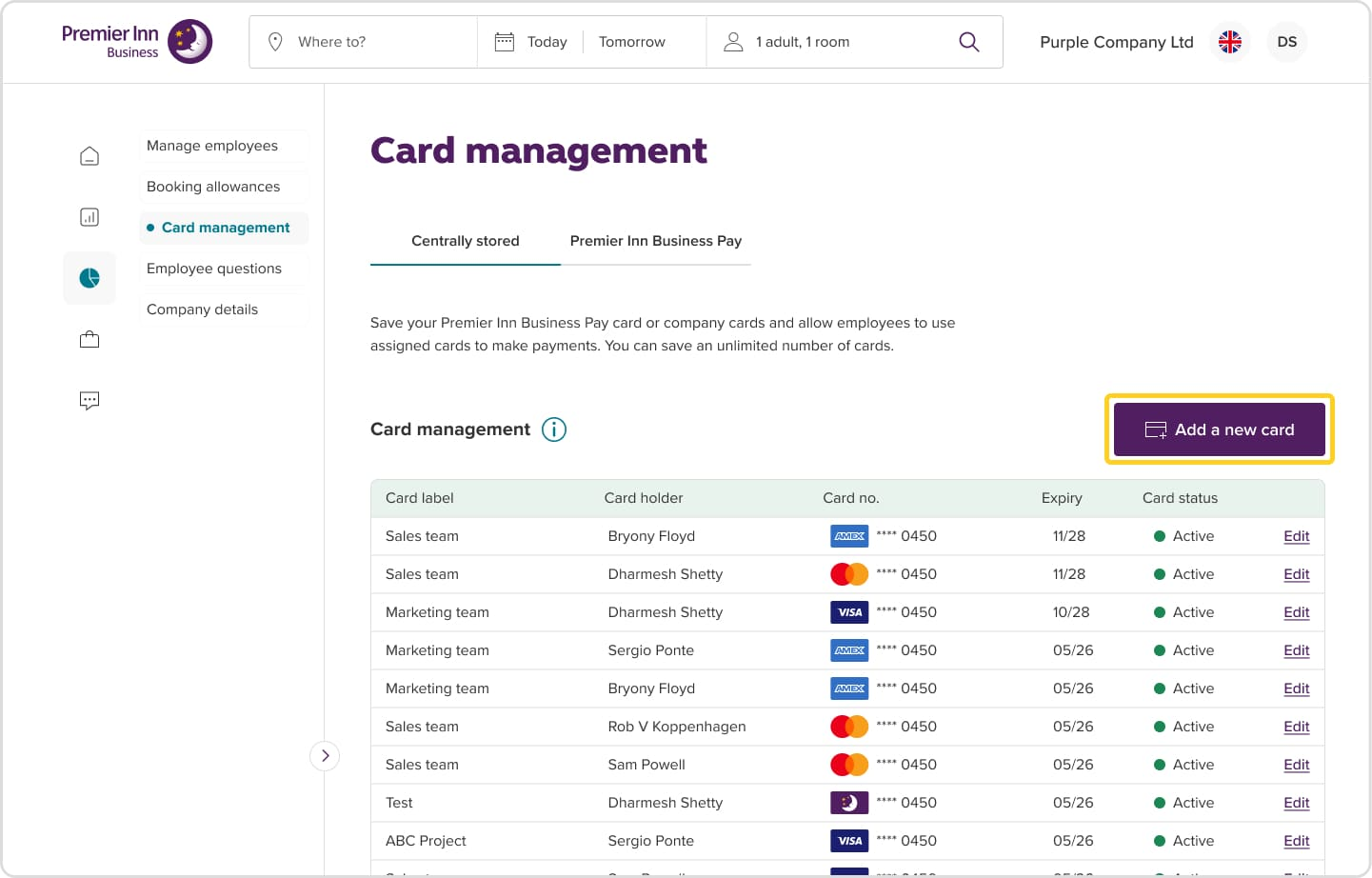Click Visa icon in ABC Project row
This screenshot has height=878, width=1372.
tap(849, 841)
